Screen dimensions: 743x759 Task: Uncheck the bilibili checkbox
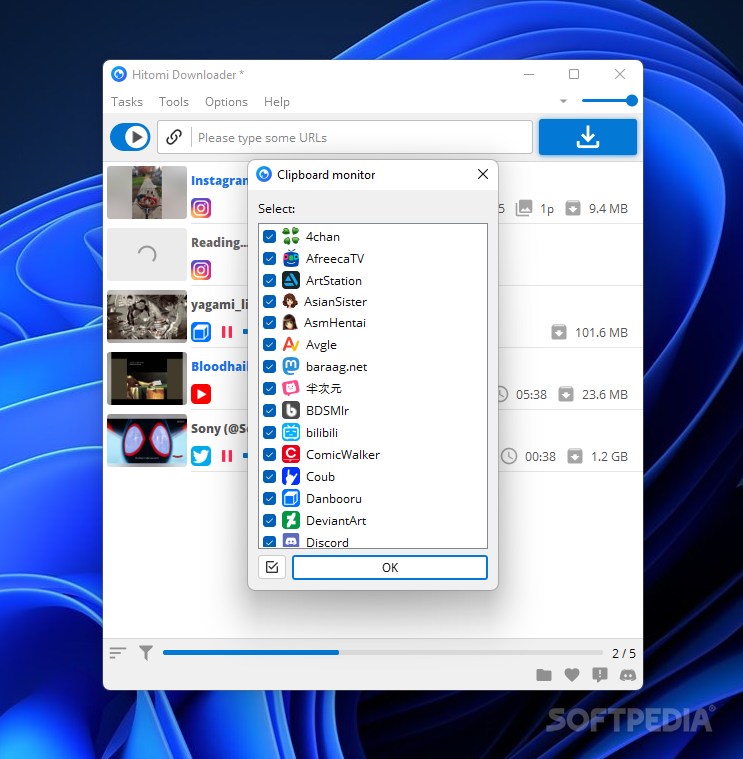[x=270, y=432]
